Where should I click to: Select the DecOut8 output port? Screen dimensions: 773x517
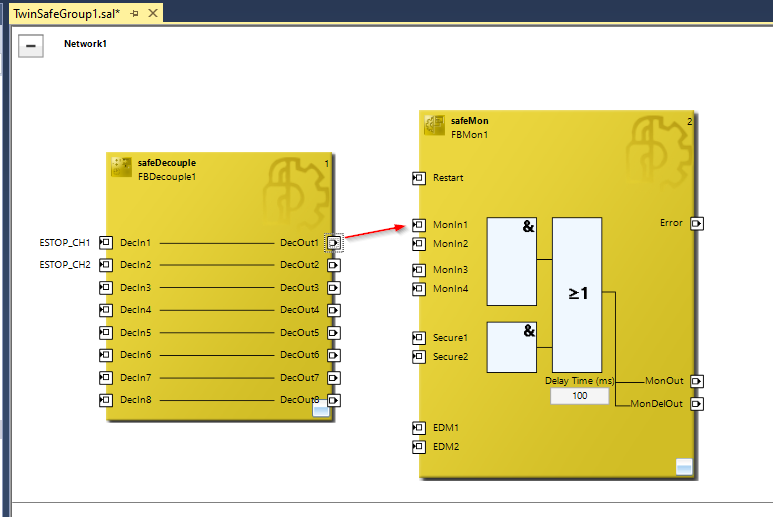pos(334,400)
